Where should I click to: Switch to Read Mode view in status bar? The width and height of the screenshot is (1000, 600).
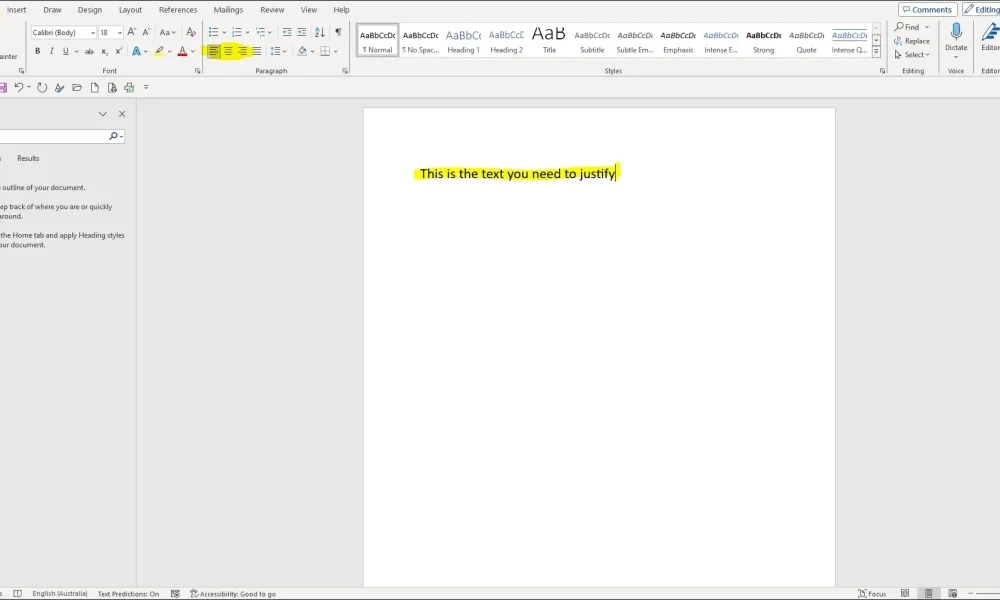pyautogui.click(x=904, y=594)
